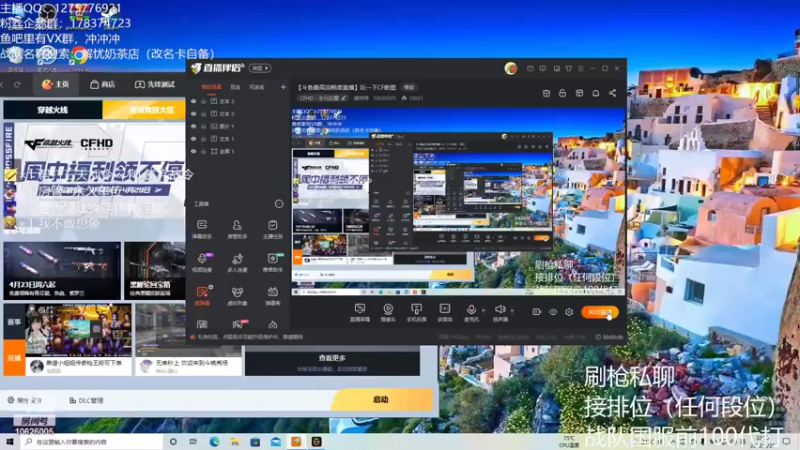Switch to the second scene tab
The height and width of the screenshot is (450, 800).
click(x=236, y=87)
